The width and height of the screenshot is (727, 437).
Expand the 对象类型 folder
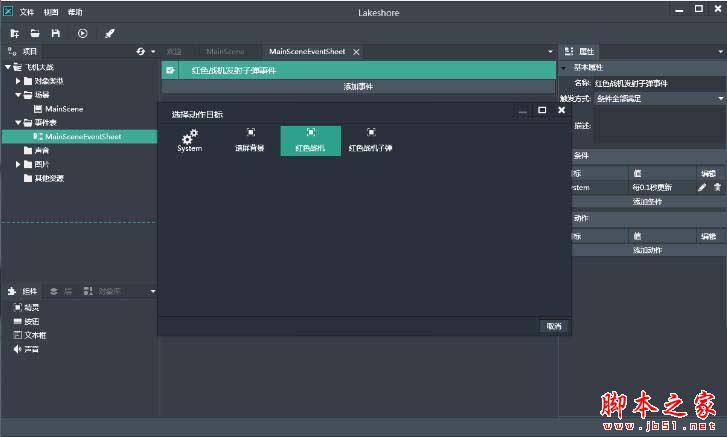pos(18,81)
